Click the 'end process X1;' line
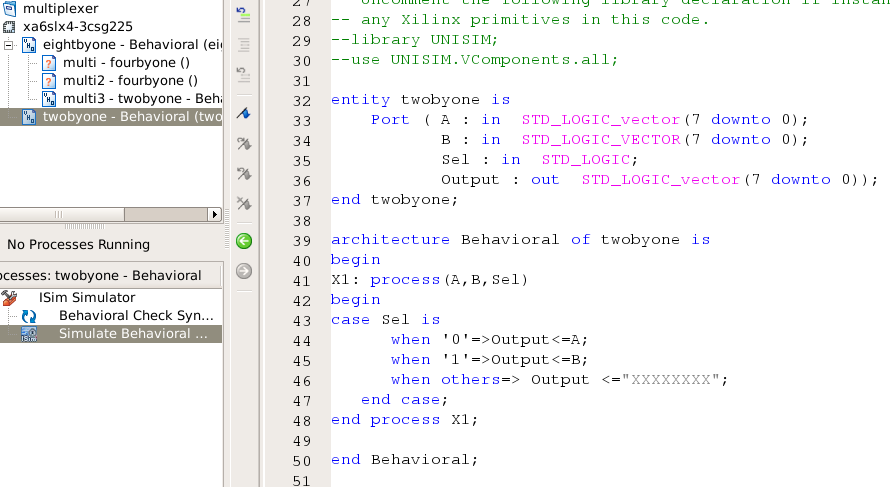The image size is (892, 487). point(404,420)
